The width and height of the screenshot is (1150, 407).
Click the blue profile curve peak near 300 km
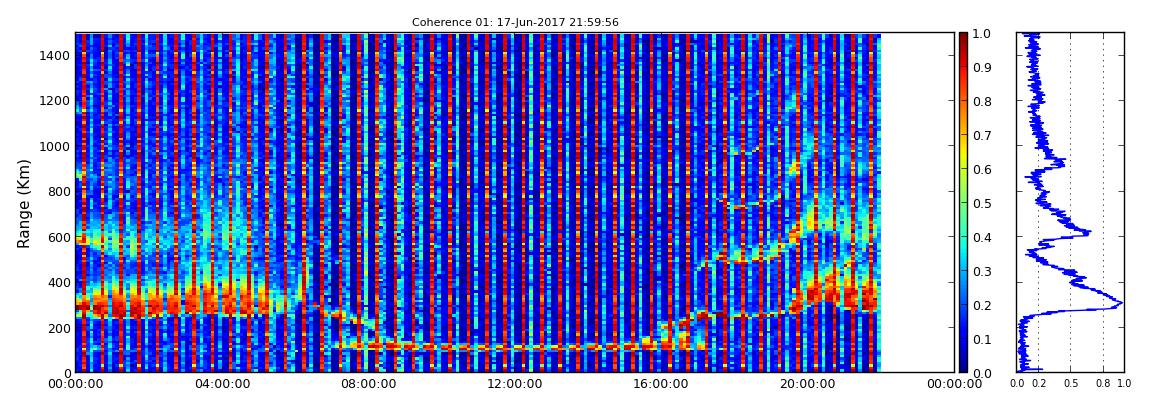(1121, 302)
